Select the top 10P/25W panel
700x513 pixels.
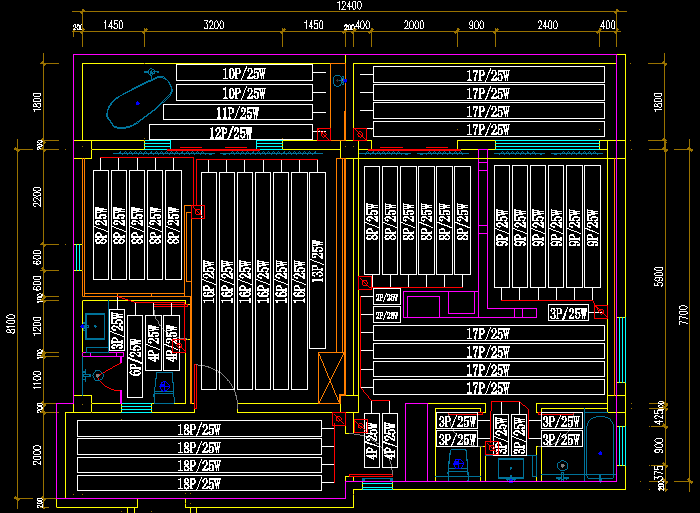240,73
